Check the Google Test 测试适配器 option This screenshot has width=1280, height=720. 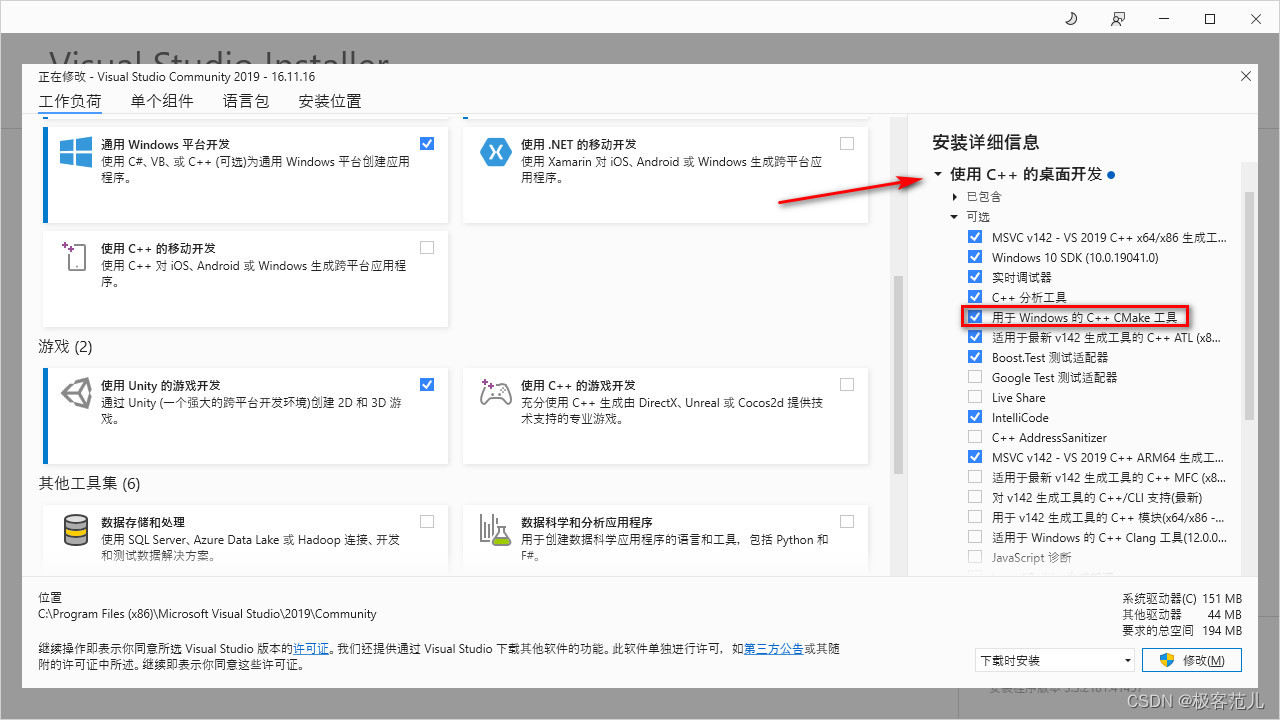975,377
